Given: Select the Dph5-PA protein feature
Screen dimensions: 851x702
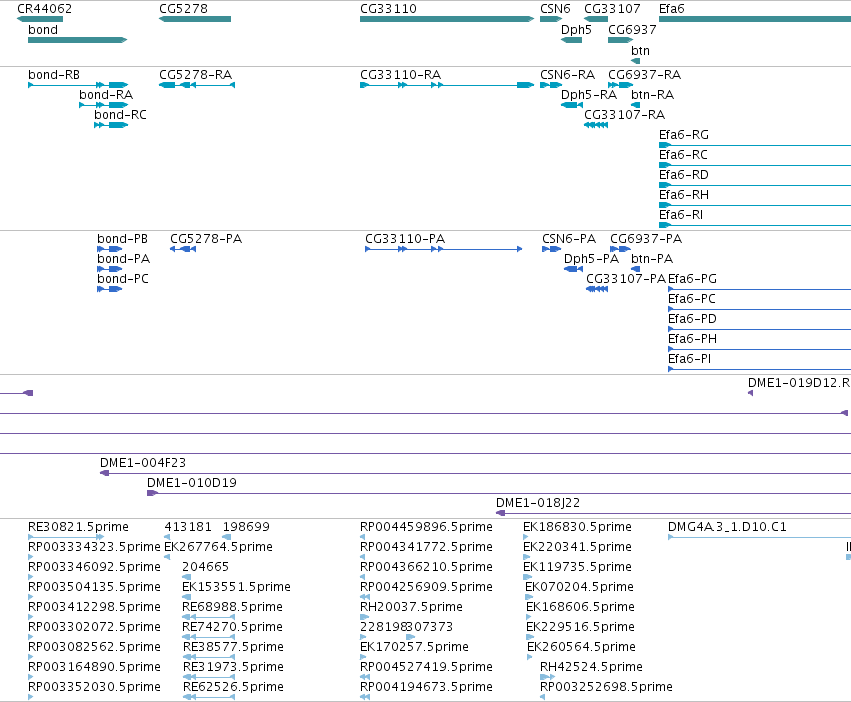Looking at the screenshot, I should tap(574, 269).
